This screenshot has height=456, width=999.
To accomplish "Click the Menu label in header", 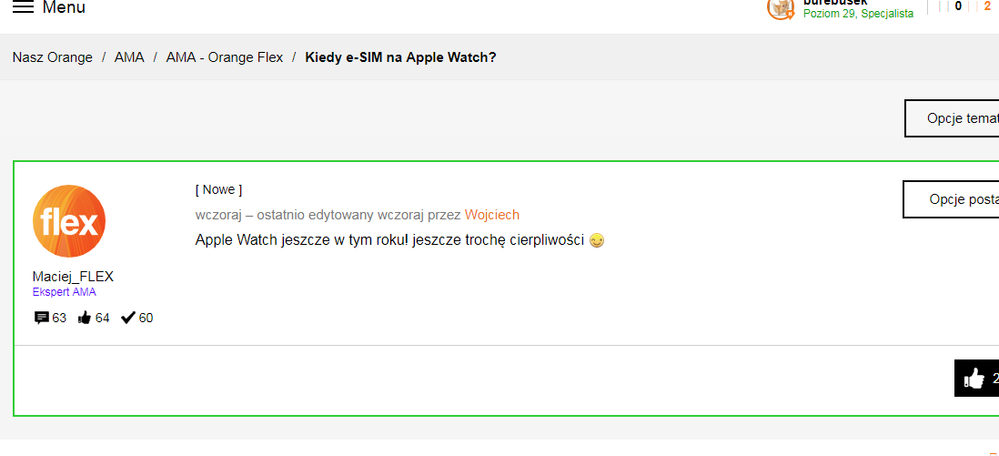I will pyautogui.click(x=64, y=7).
